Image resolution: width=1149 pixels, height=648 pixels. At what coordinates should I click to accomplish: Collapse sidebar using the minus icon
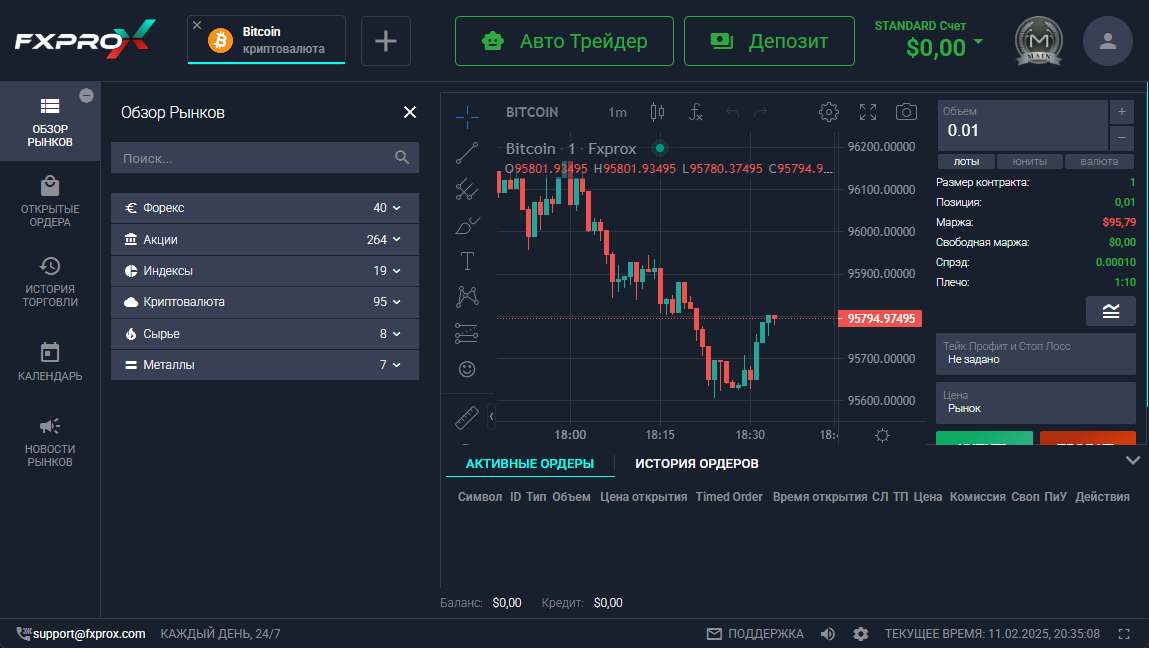[x=86, y=95]
